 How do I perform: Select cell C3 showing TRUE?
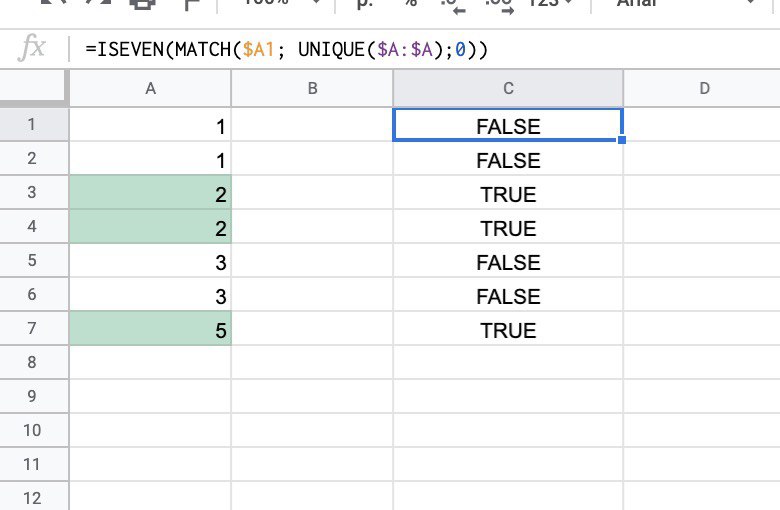508,194
